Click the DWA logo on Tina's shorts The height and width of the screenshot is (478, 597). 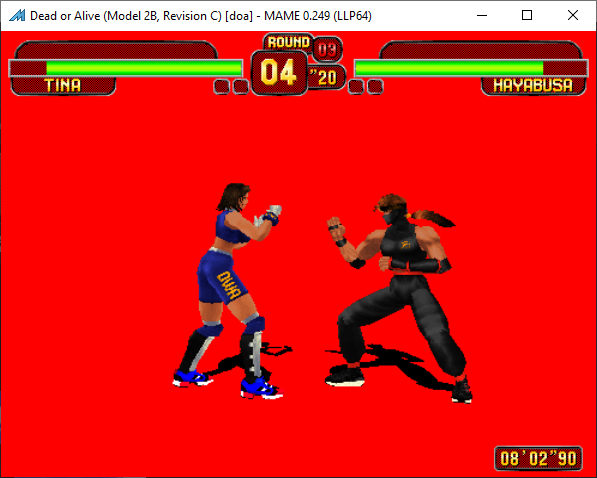coord(229,285)
